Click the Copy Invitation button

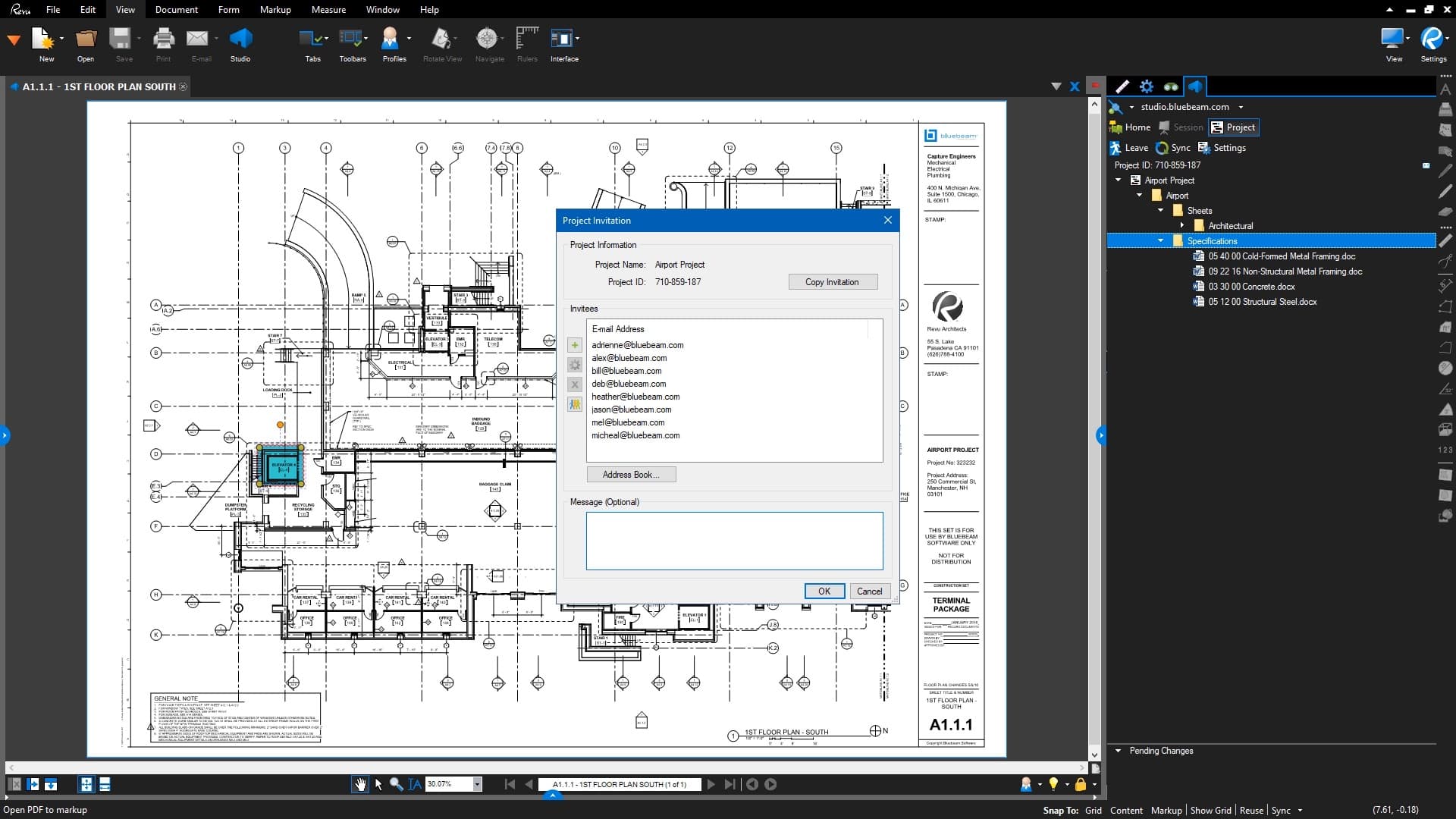click(x=832, y=281)
